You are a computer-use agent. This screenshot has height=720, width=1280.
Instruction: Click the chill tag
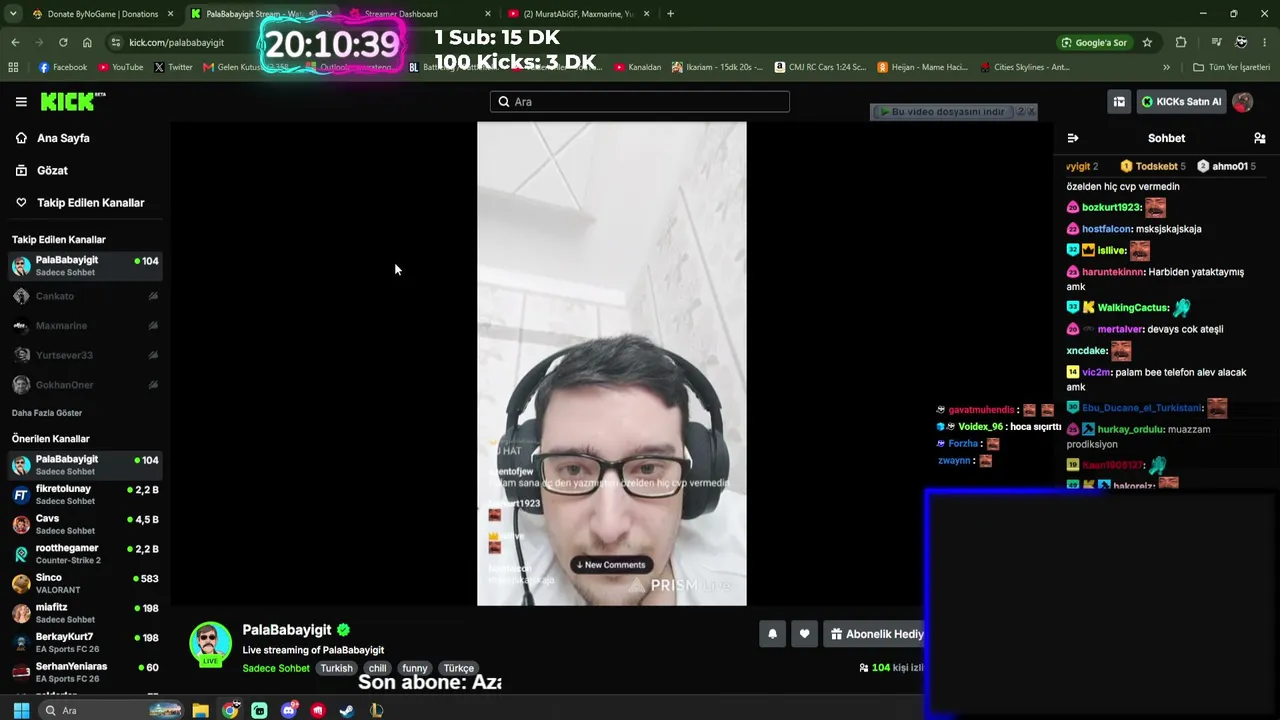point(377,668)
